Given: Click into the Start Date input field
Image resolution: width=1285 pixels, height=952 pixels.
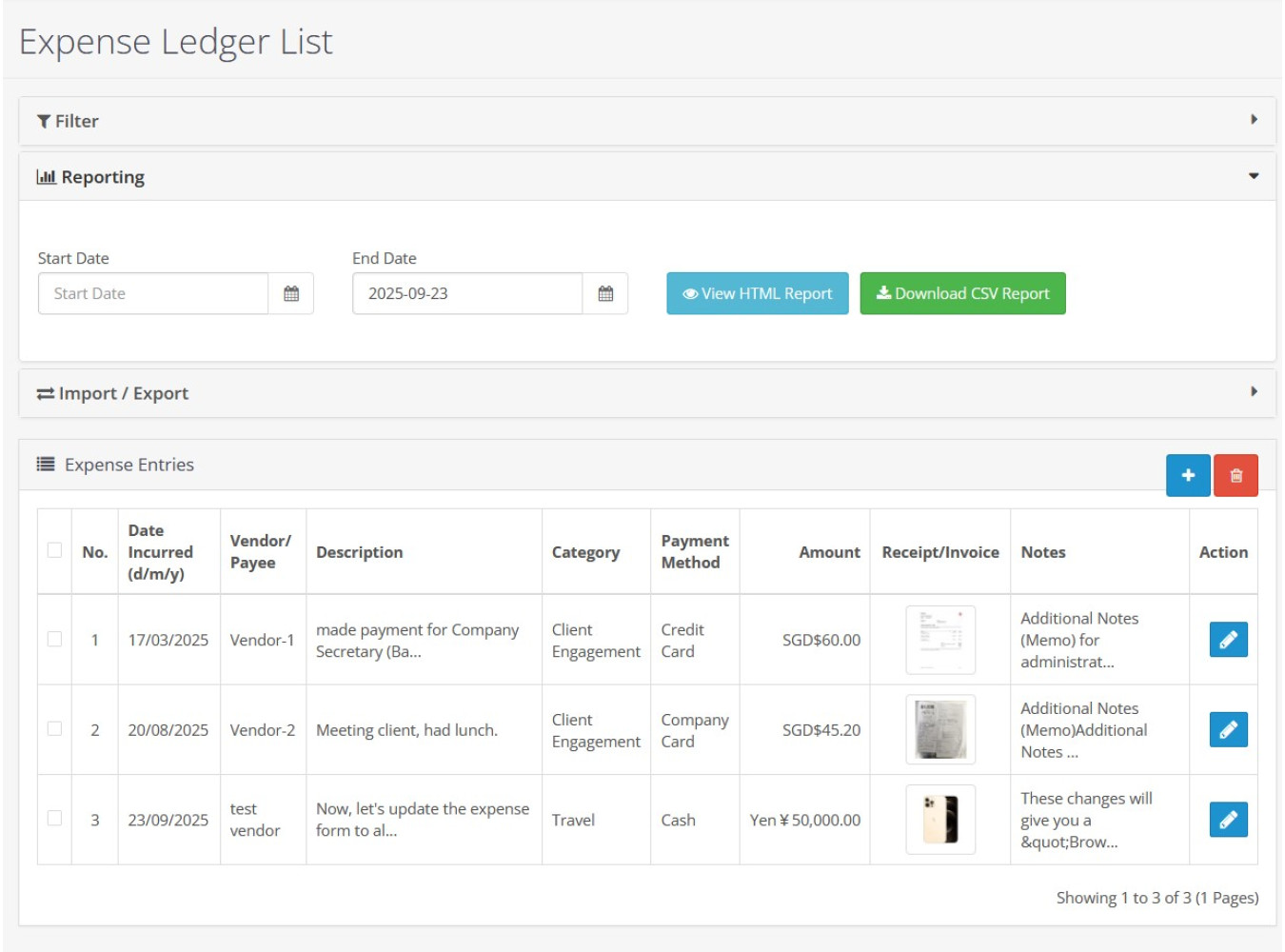Looking at the screenshot, I should click(x=153, y=293).
